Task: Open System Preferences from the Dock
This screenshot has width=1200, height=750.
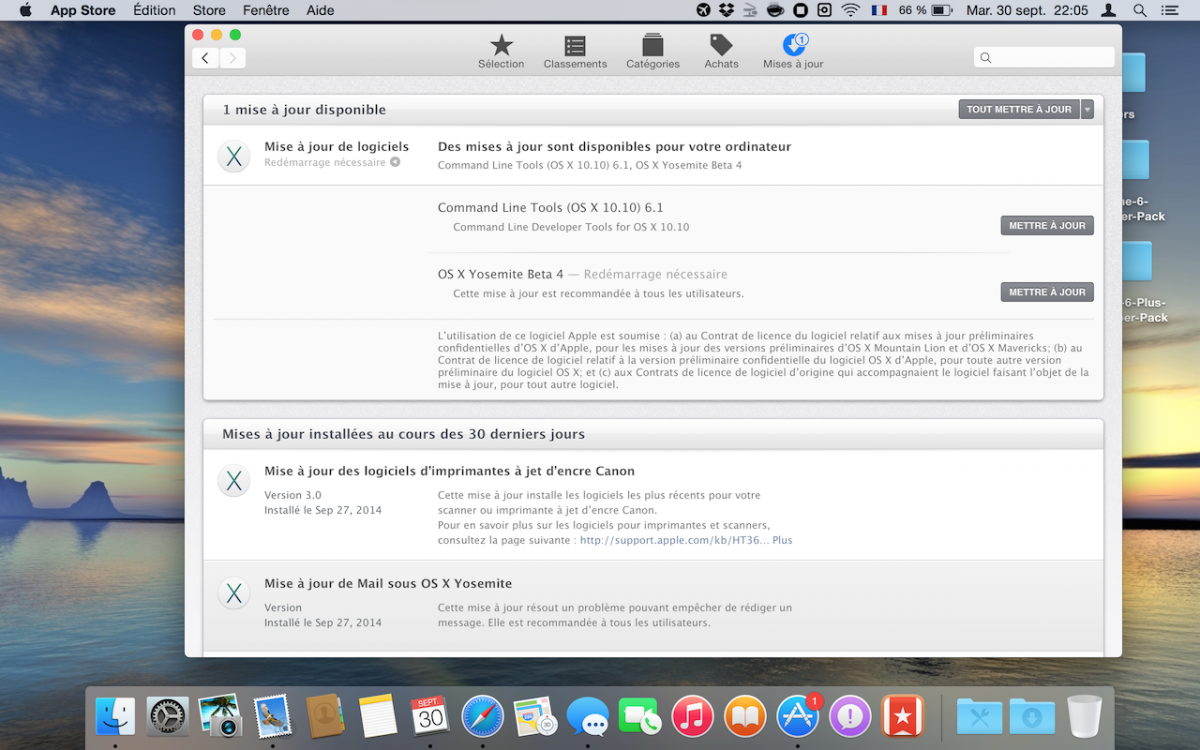Action: click(167, 717)
